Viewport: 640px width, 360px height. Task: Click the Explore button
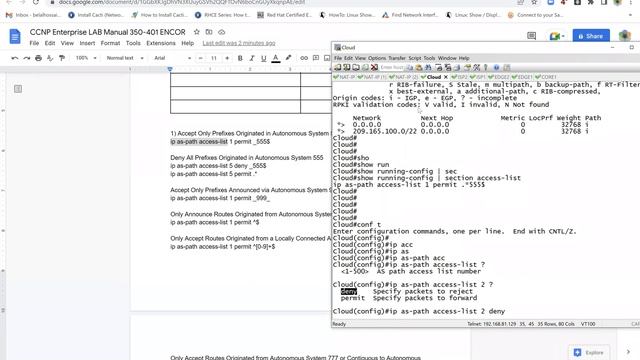589,352
